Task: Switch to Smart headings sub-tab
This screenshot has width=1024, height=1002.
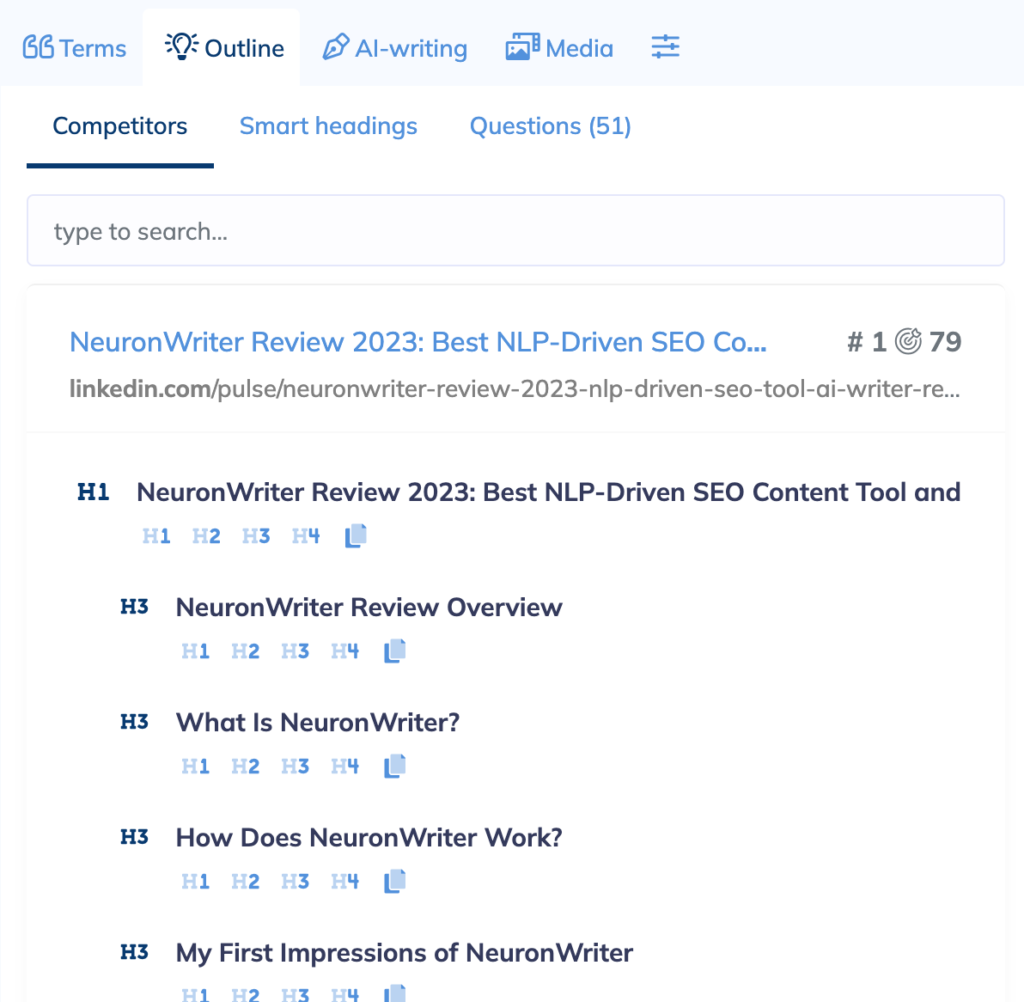Action: coord(328,126)
